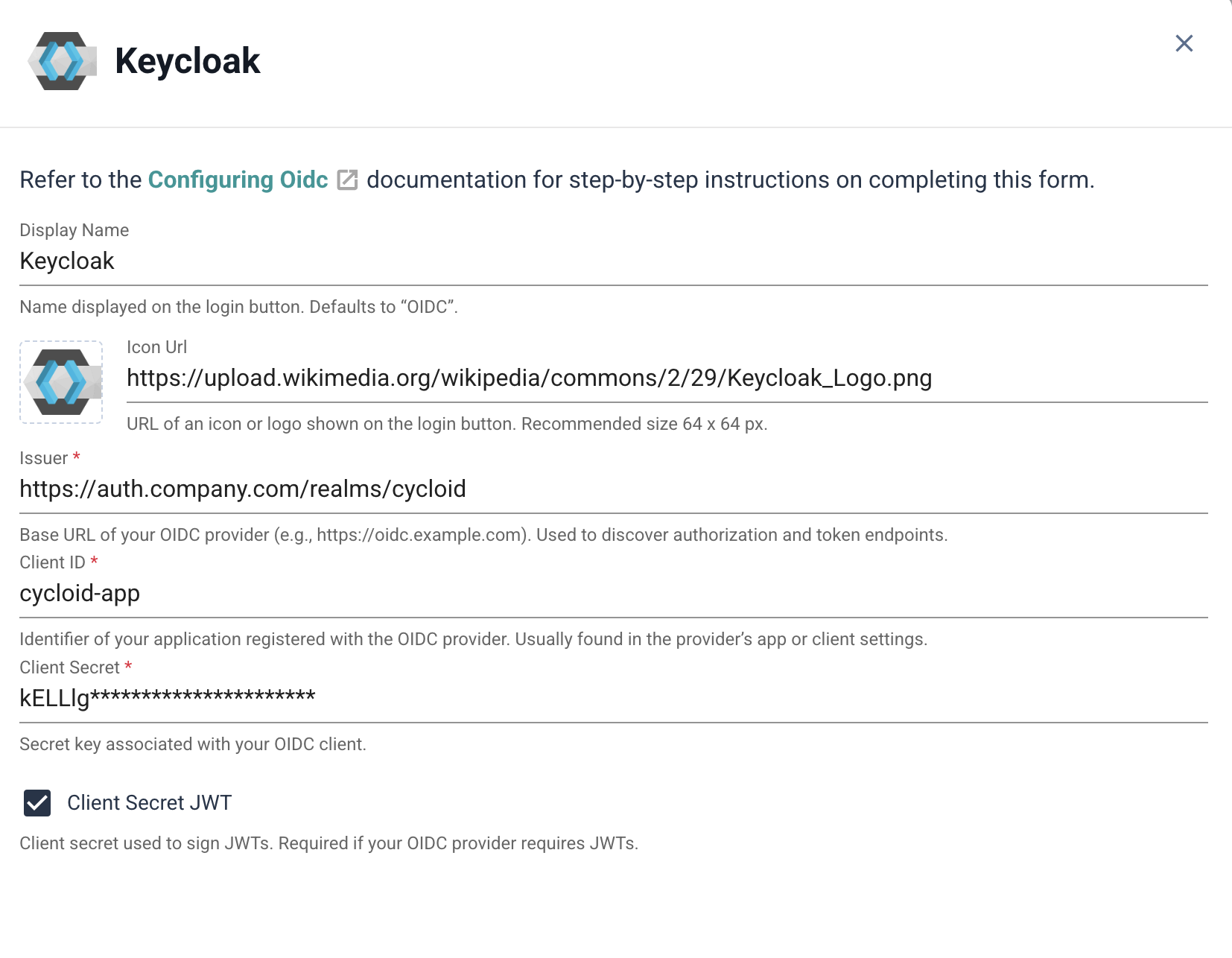Uncheck the Client Secret JWT checkbox
The width and height of the screenshot is (1232, 958).
pos(37,803)
